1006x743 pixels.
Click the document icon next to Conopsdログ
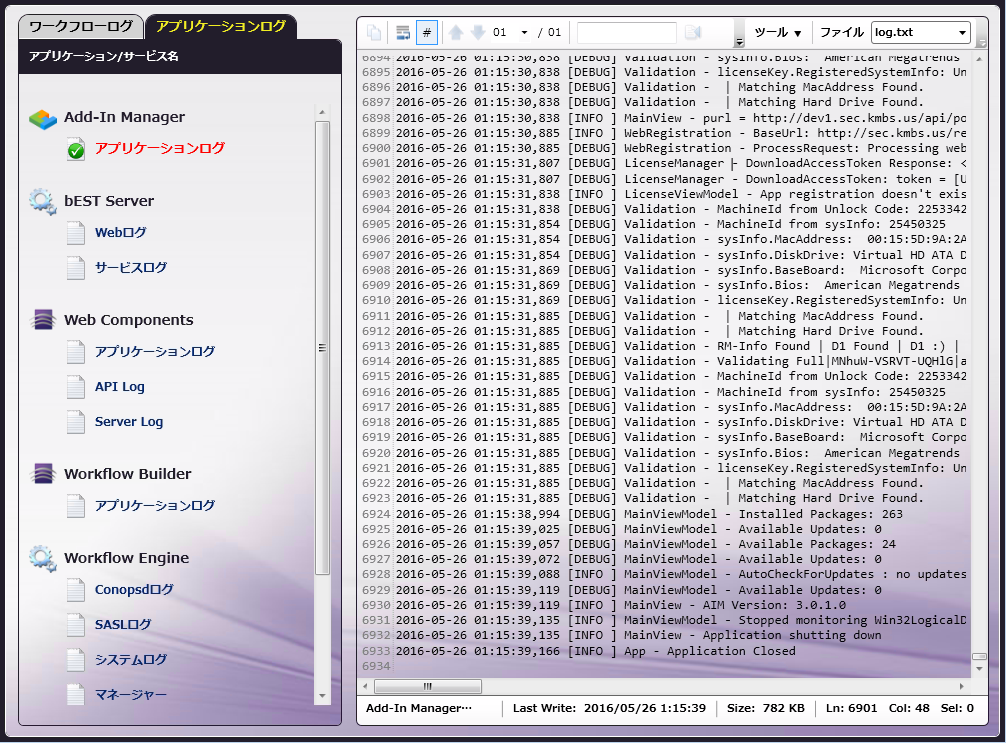click(x=76, y=590)
